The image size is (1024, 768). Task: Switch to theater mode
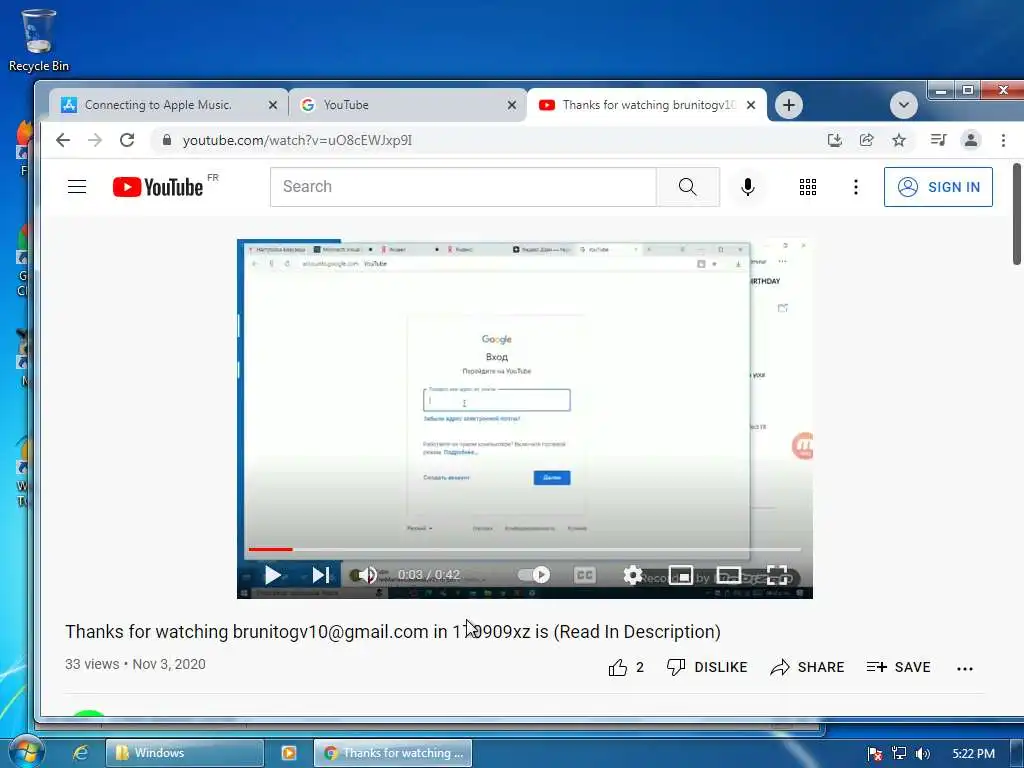(x=729, y=575)
